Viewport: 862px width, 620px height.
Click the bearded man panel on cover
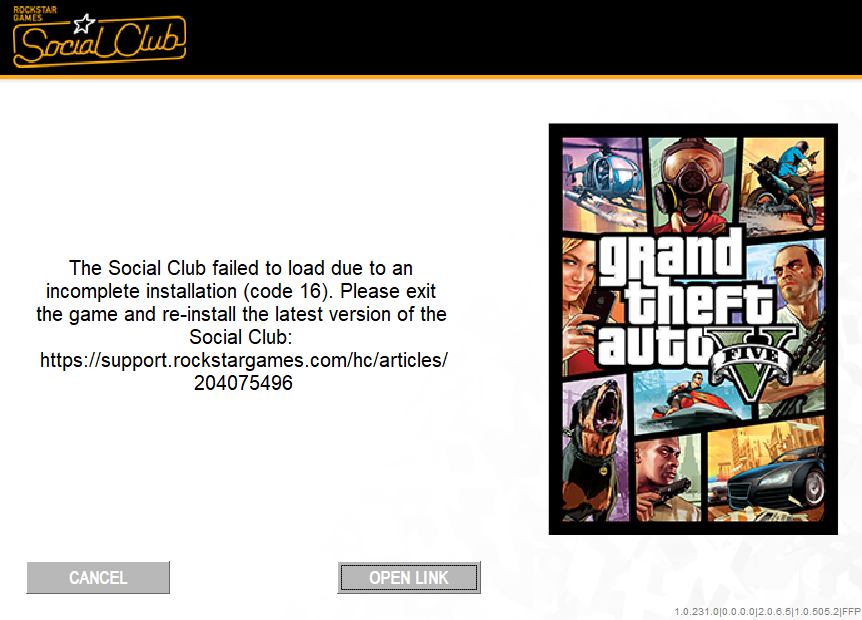click(x=797, y=308)
